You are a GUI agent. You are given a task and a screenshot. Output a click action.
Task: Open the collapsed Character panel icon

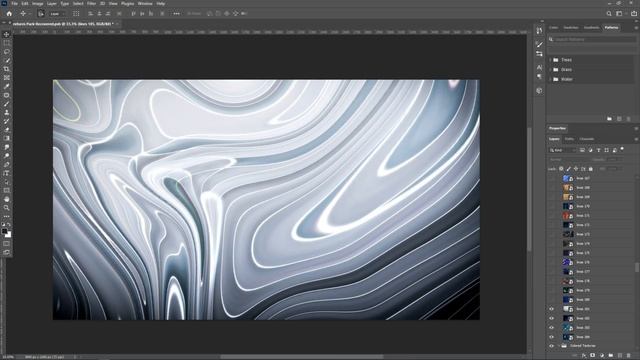(x=540, y=67)
